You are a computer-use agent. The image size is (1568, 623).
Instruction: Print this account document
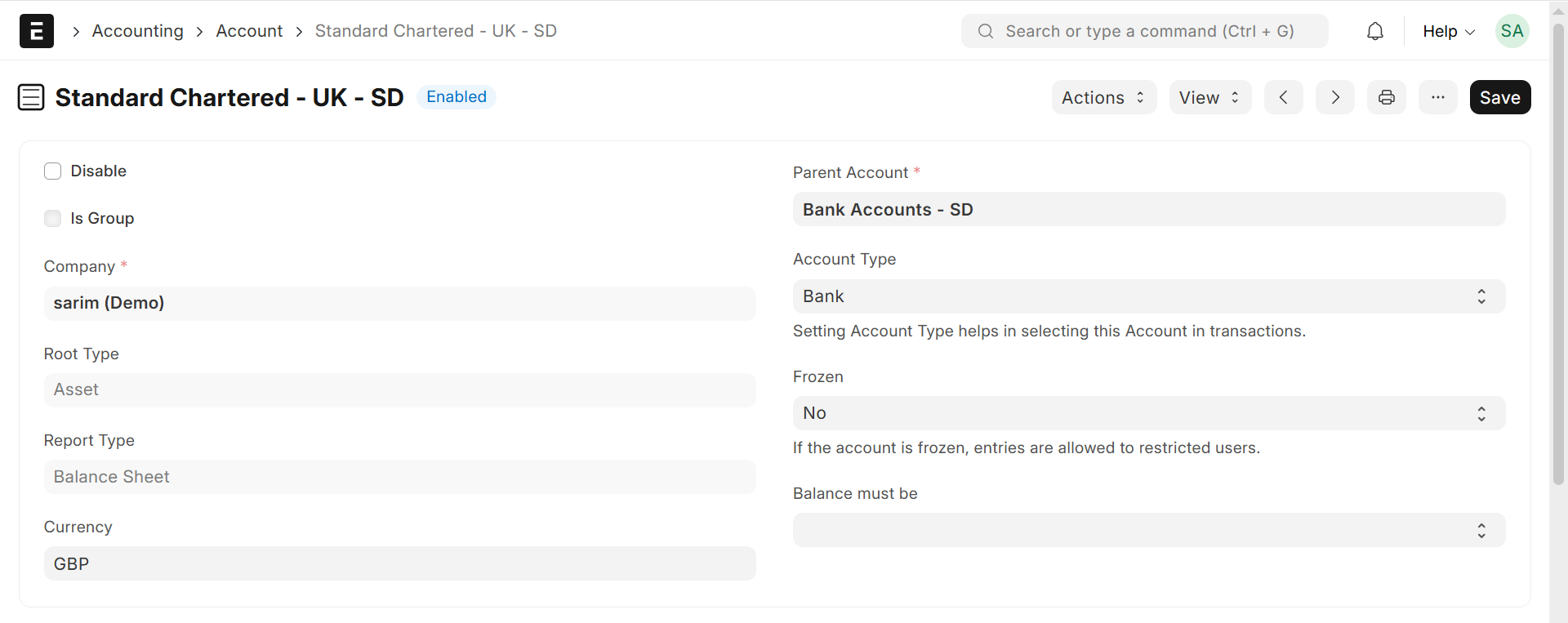(1387, 97)
